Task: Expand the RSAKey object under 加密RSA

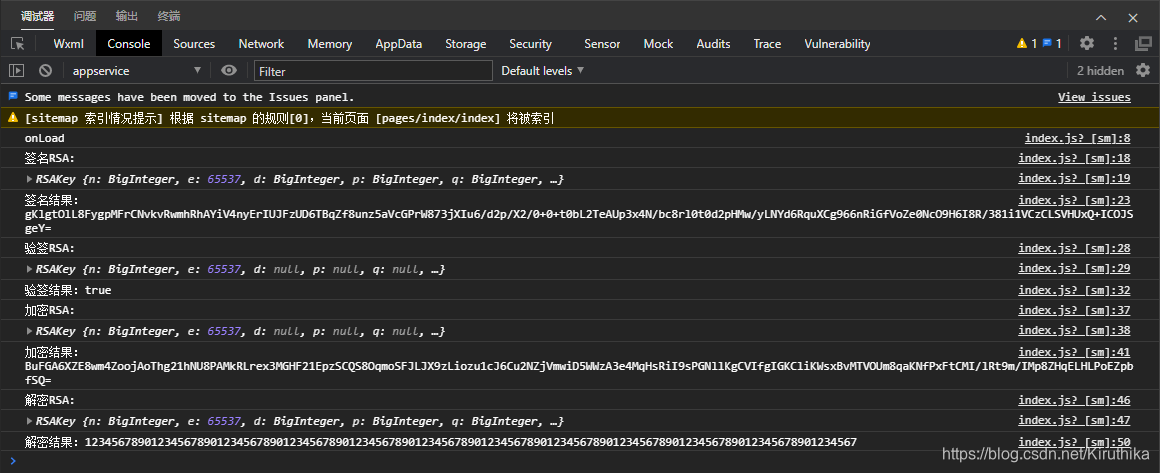Action: 30,331
